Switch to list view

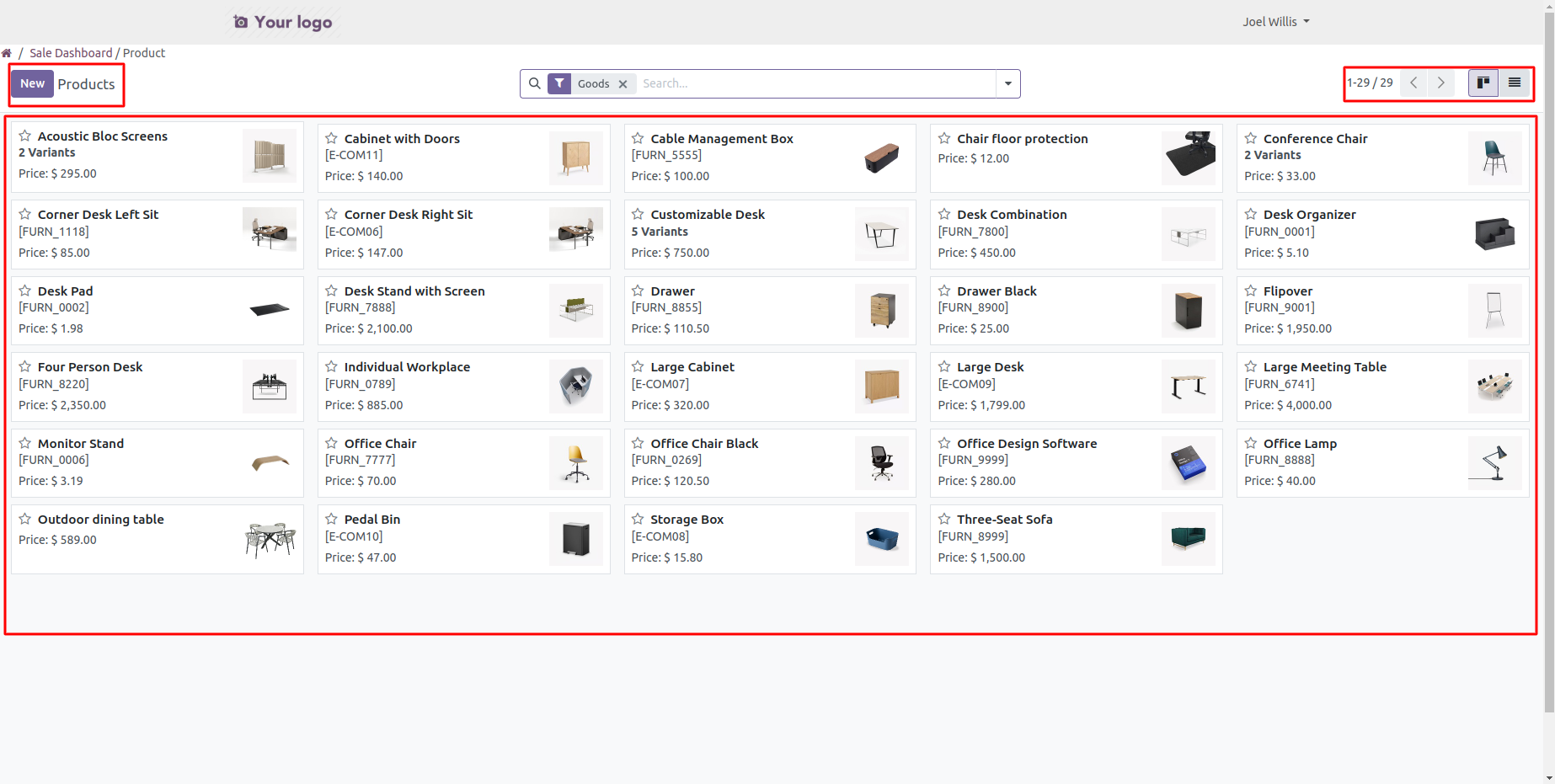point(1515,83)
